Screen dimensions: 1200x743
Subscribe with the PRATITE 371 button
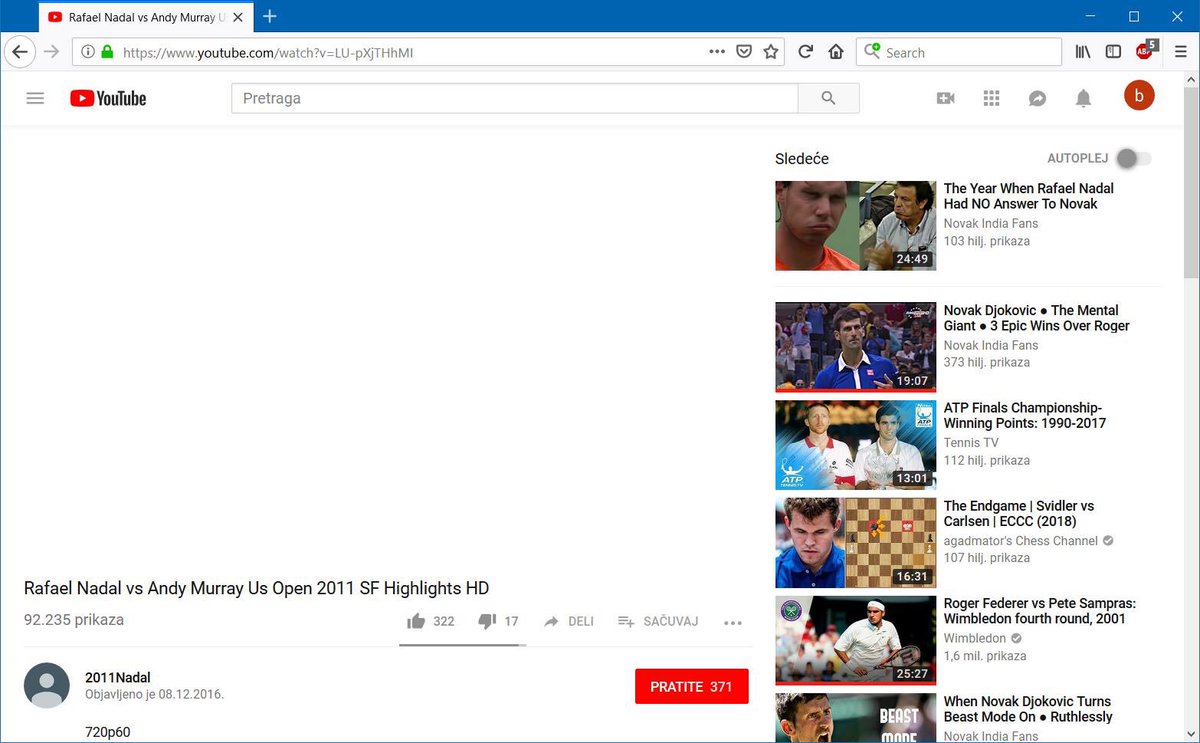pos(691,687)
